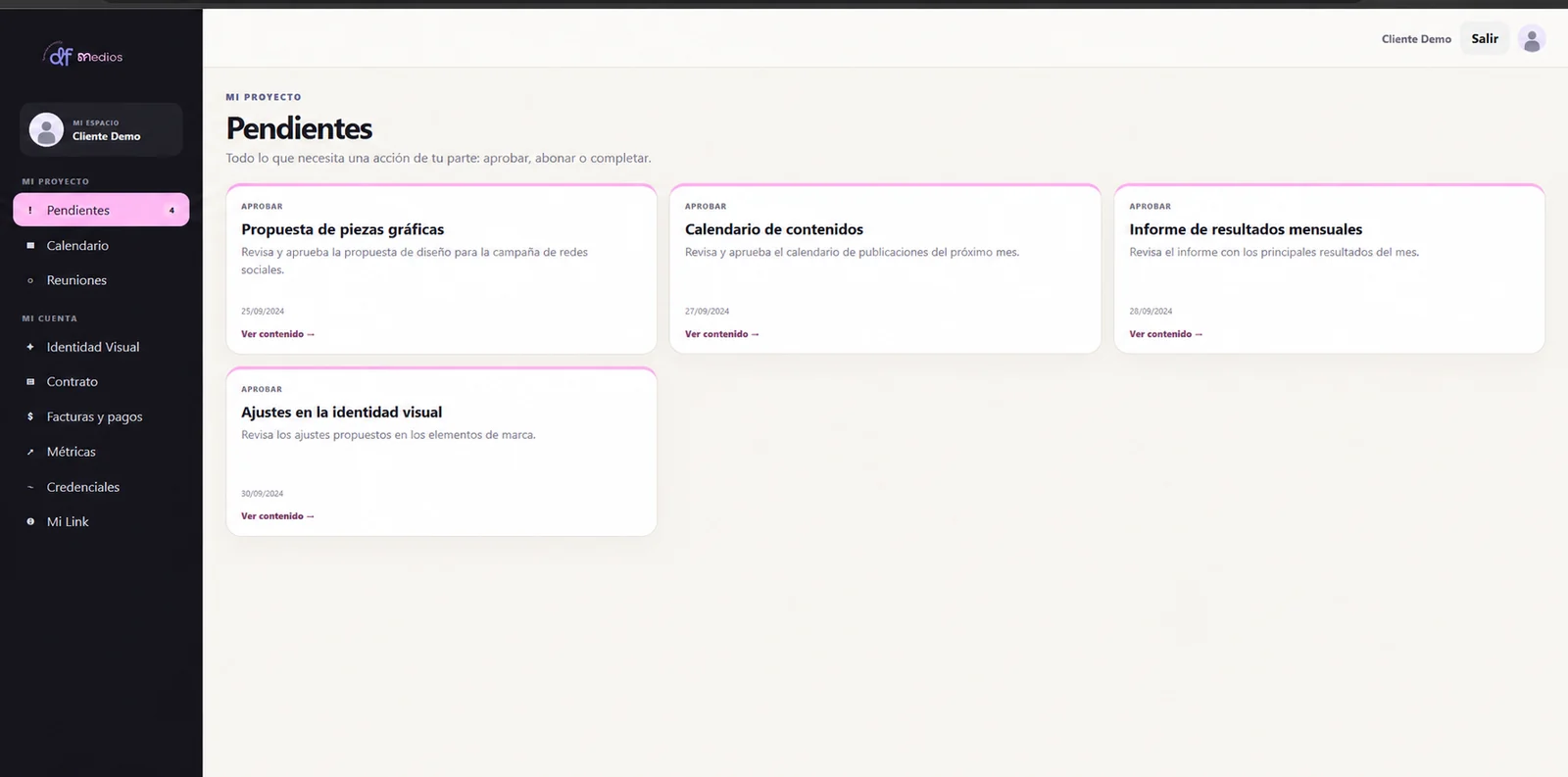Open the Calendario de contenidos card title
Viewport: 1568px width, 777px height.
click(x=774, y=229)
